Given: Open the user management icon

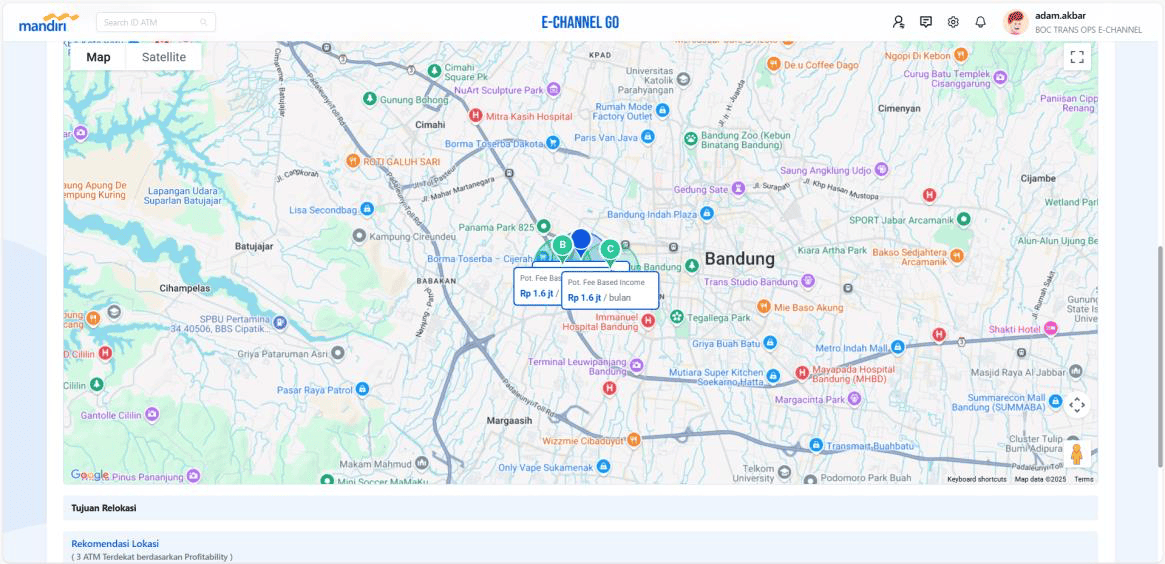Looking at the screenshot, I should pyautogui.click(x=898, y=22).
